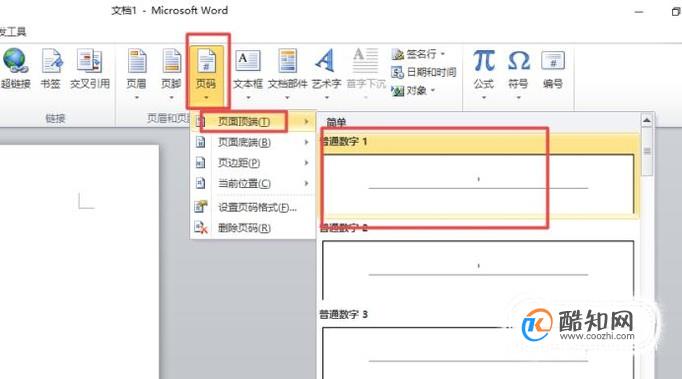The height and width of the screenshot is (379, 682).
Task: Open dropdown arrow beside 对象
Action: click(433, 91)
